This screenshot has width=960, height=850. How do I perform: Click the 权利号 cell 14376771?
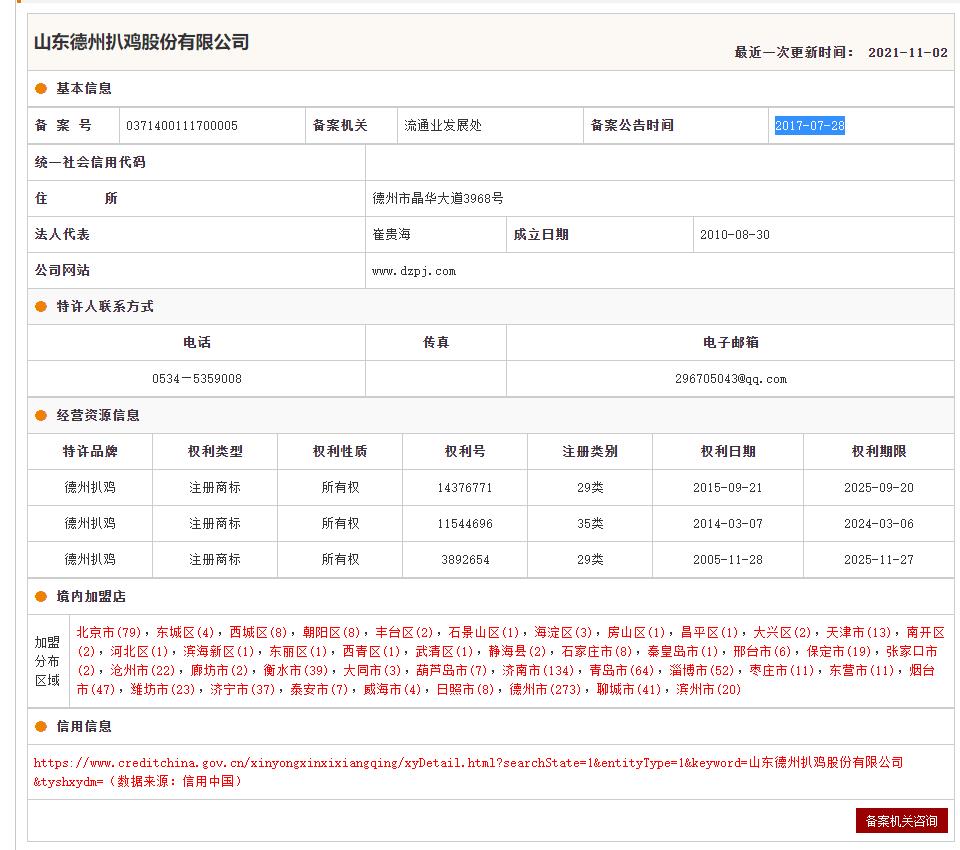pyautogui.click(x=465, y=488)
